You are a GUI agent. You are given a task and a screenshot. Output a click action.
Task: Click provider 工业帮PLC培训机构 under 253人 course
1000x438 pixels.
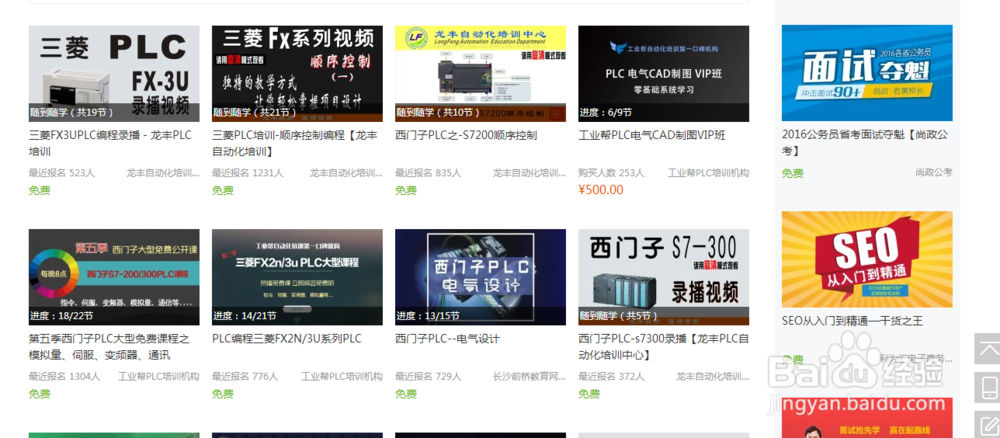[x=709, y=173]
